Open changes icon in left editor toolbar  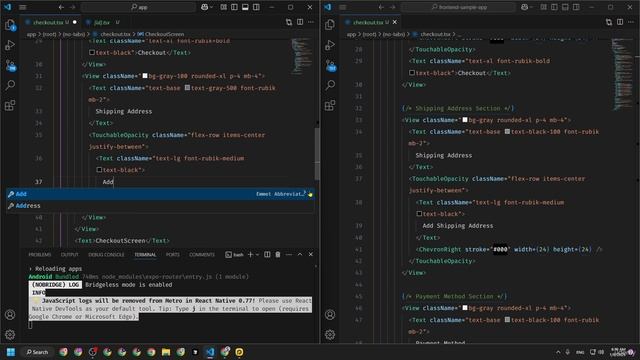click(x=289, y=22)
